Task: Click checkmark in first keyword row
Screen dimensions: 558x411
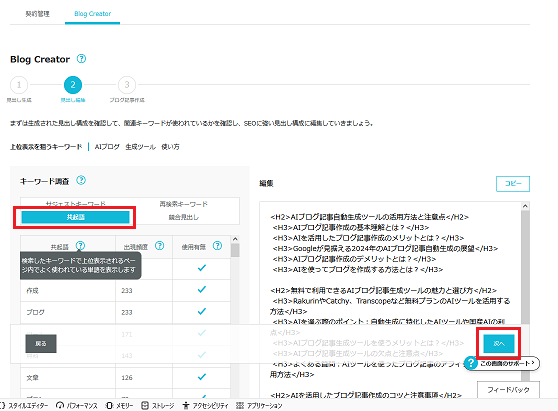Action: coord(202,268)
